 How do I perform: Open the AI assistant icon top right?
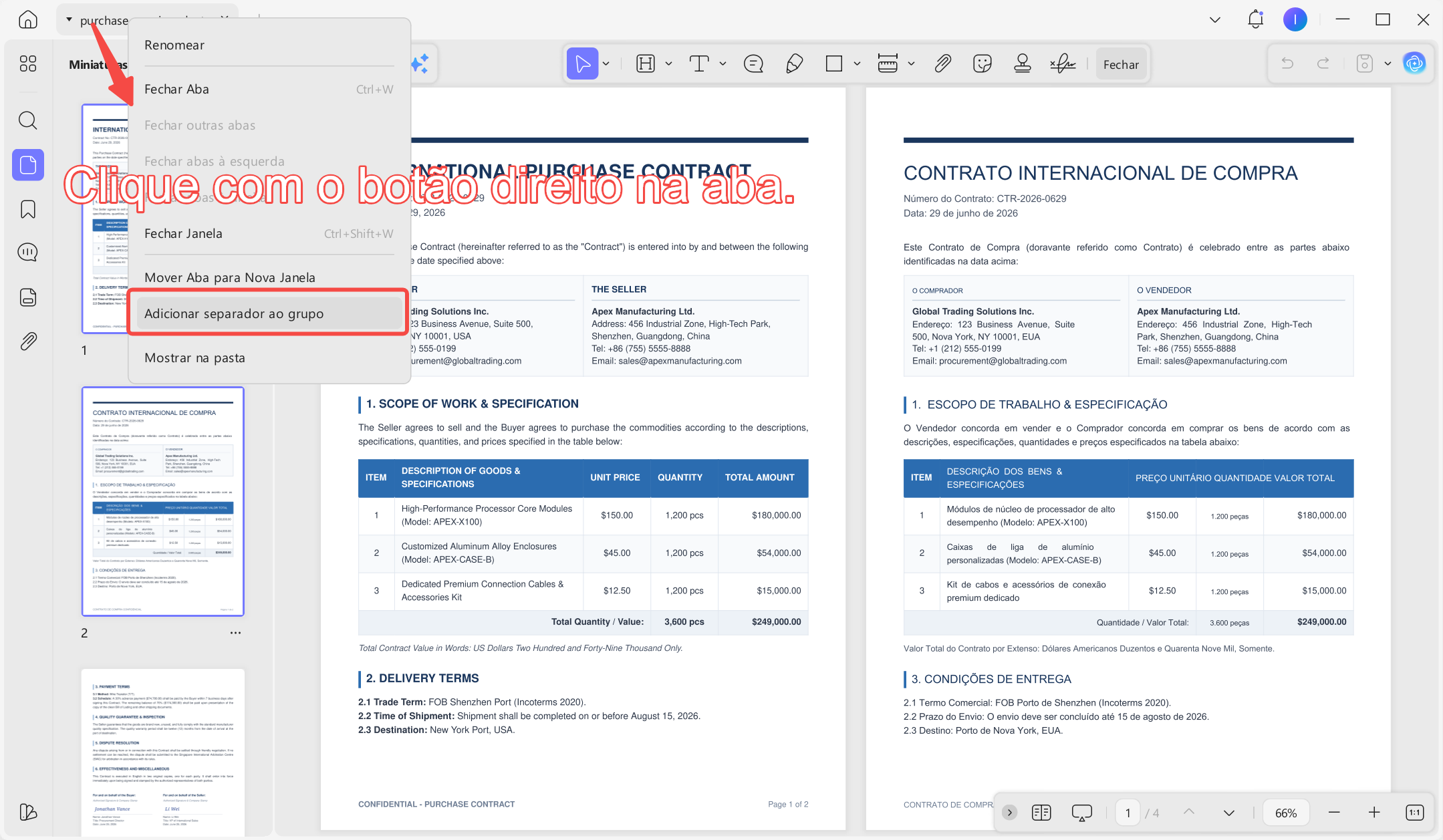pyautogui.click(x=1414, y=64)
